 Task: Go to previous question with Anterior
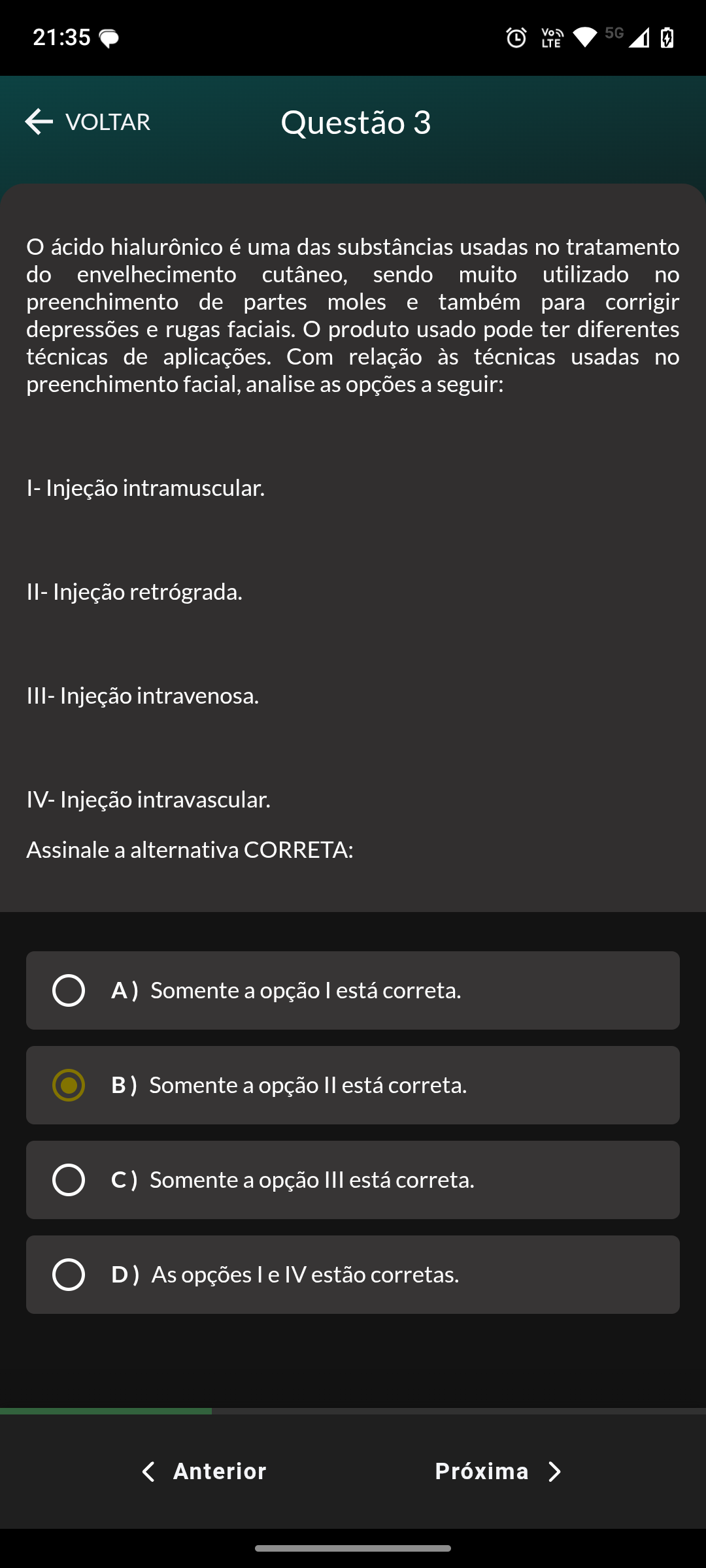[204, 1471]
